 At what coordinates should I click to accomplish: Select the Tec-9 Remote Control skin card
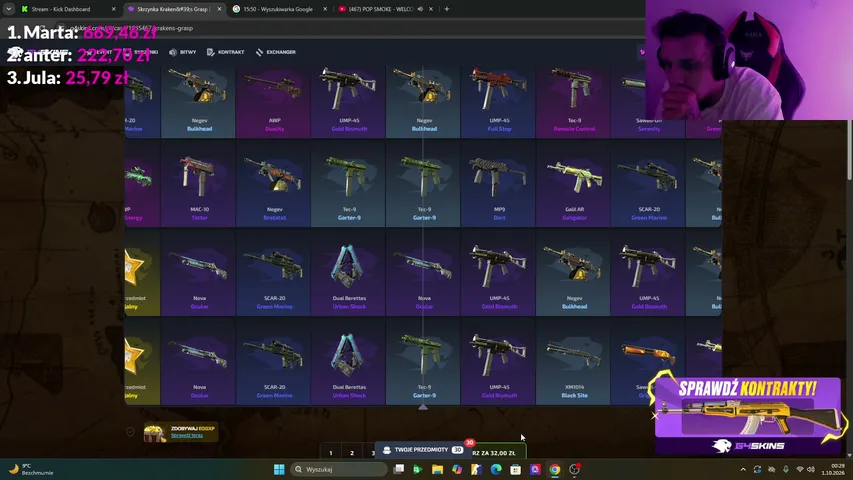click(573, 101)
